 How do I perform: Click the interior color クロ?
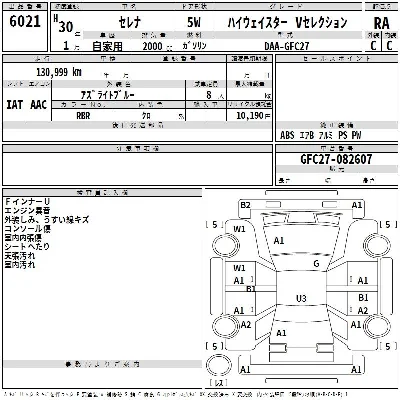[x=146, y=116]
